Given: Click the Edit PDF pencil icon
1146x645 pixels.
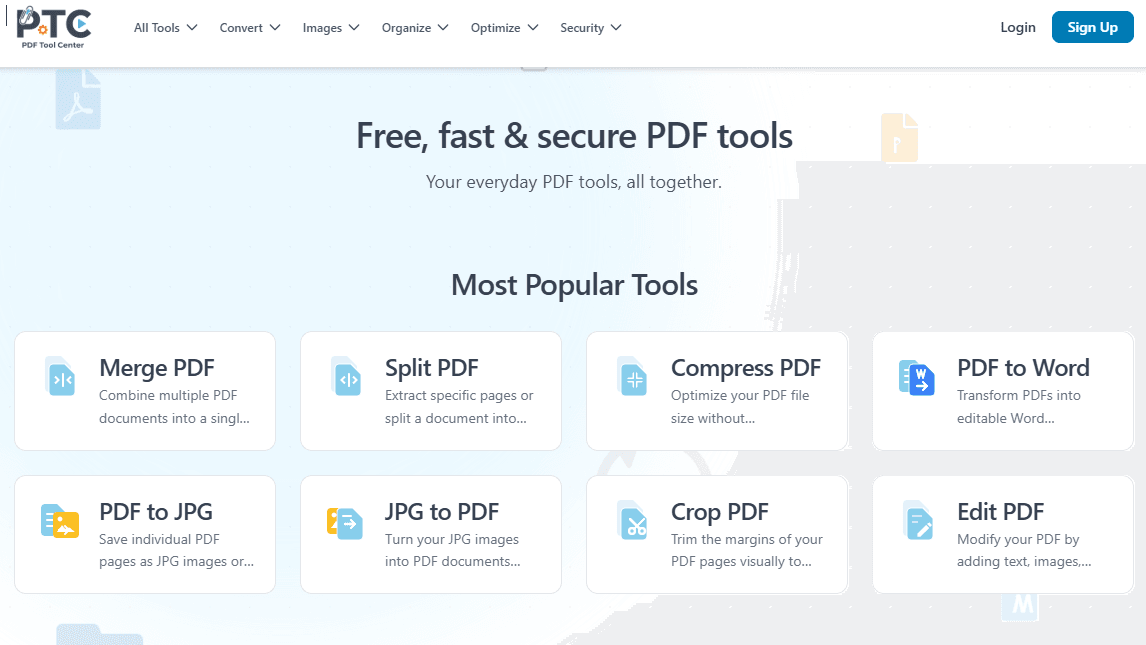Looking at the screenshot, I should tap(918, 520).
